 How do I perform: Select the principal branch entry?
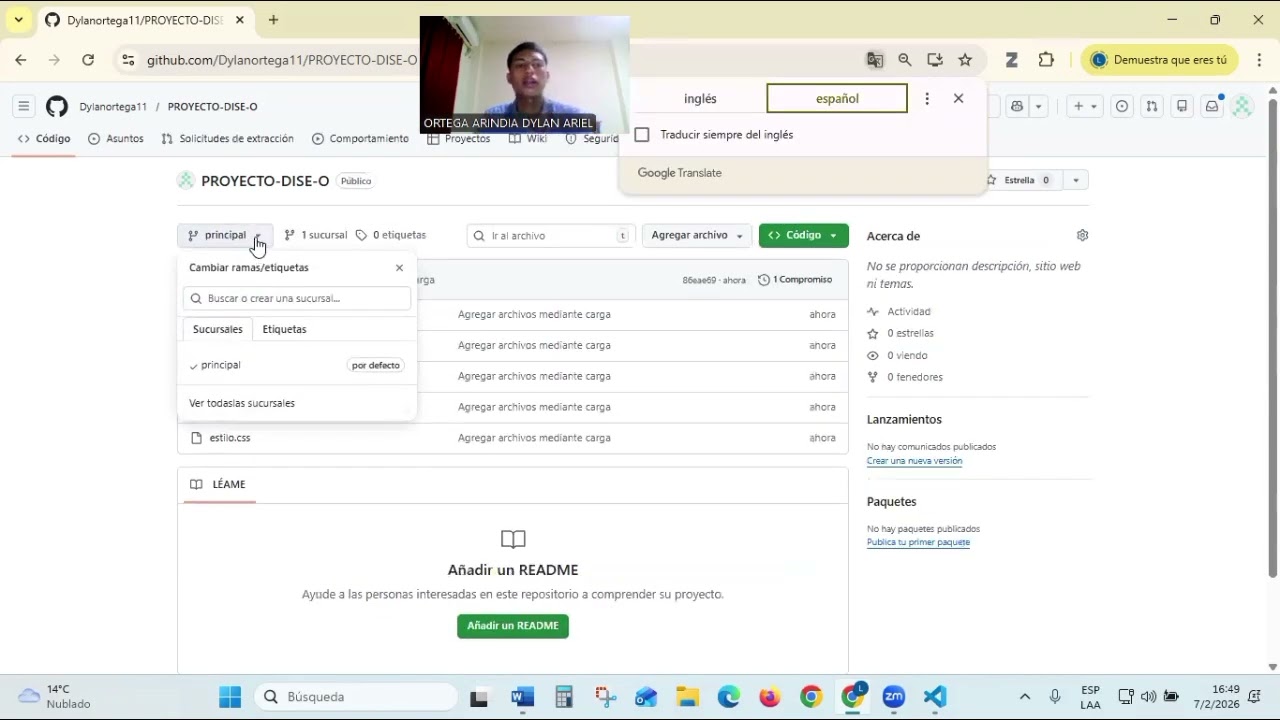(x=297, y=365)
